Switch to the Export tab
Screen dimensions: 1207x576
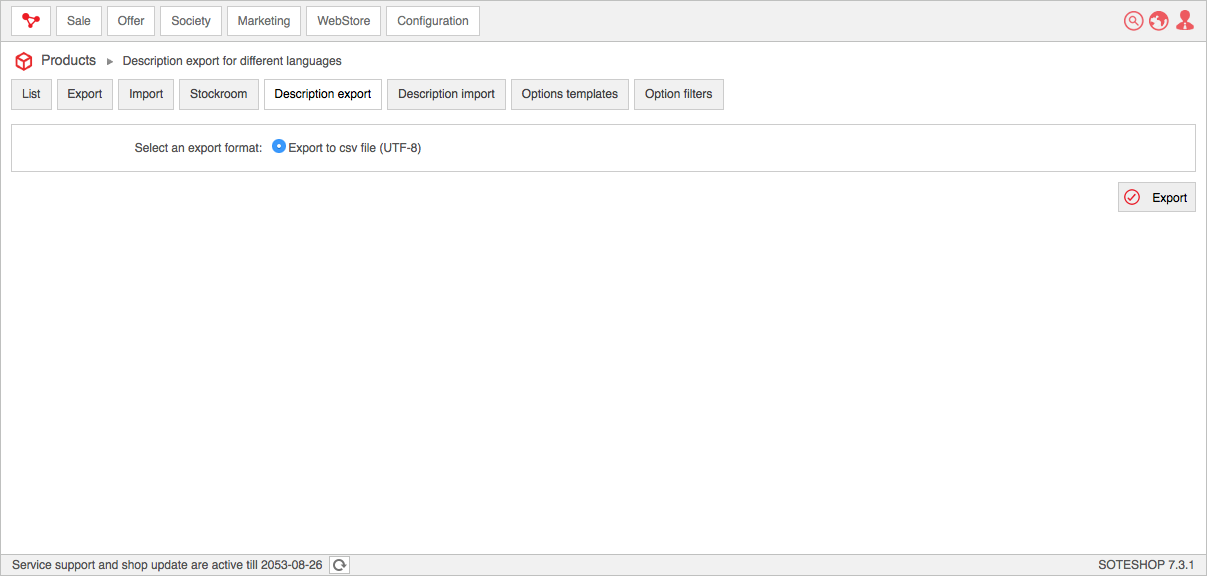pyautogui.click(x=85, y=94)
